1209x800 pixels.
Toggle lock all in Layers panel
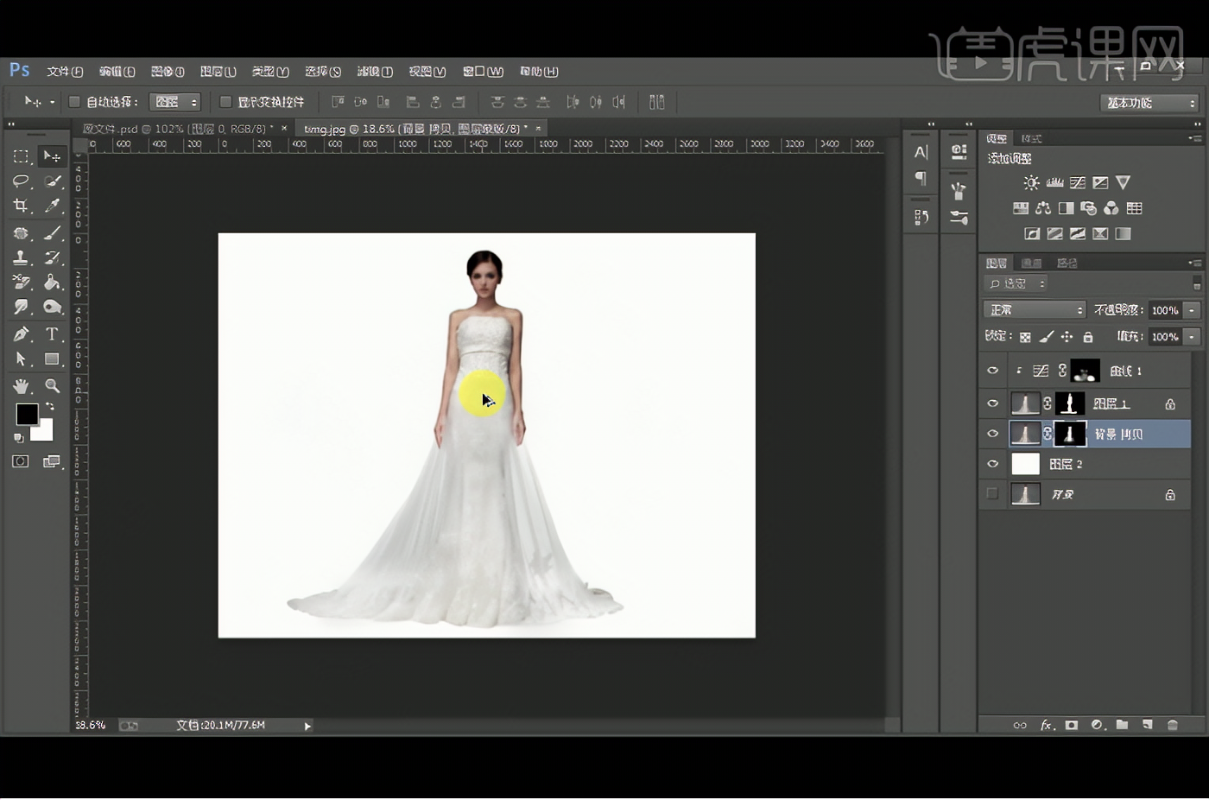[1088, 337]
